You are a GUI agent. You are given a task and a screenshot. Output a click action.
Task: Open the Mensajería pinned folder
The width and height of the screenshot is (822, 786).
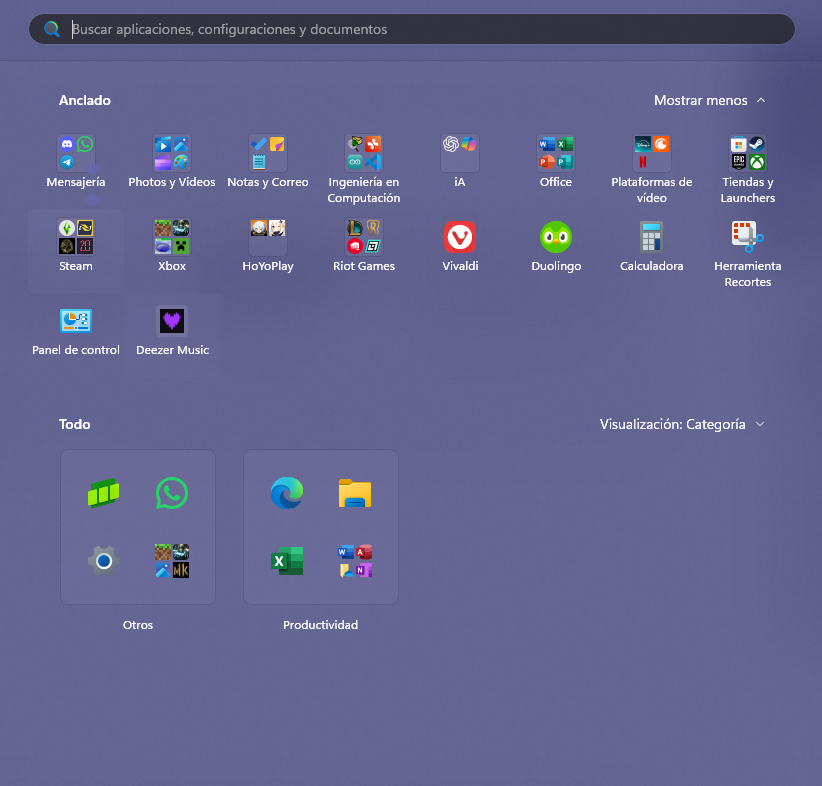76,153
